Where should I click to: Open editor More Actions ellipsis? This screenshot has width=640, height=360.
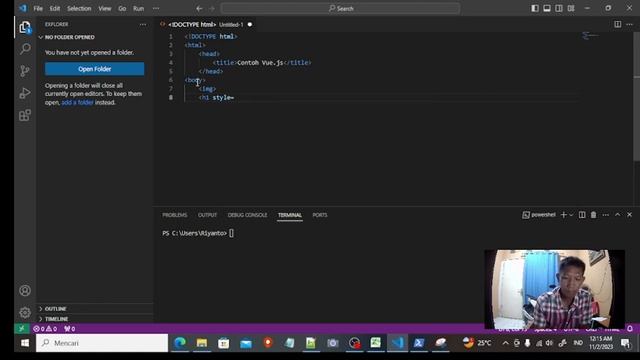point(629,24)
